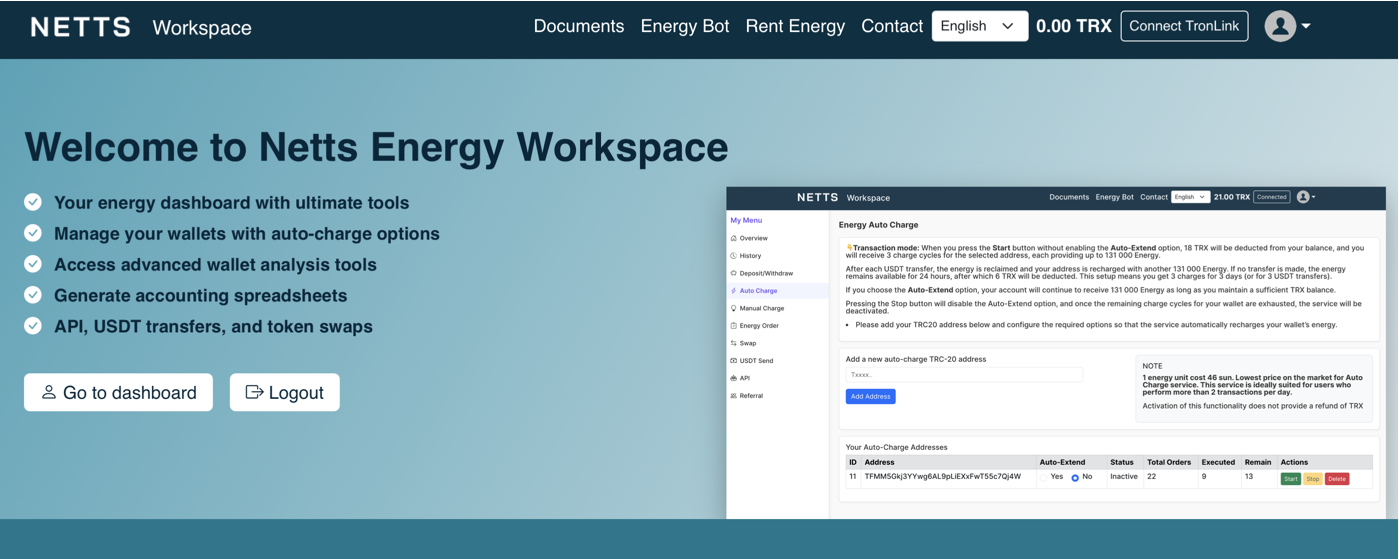Image resolution: width=1399 pixels, height=559 pixels.
Task: Select the No Auto-Extend radio in the preview
Action: tap(1075, 478)
